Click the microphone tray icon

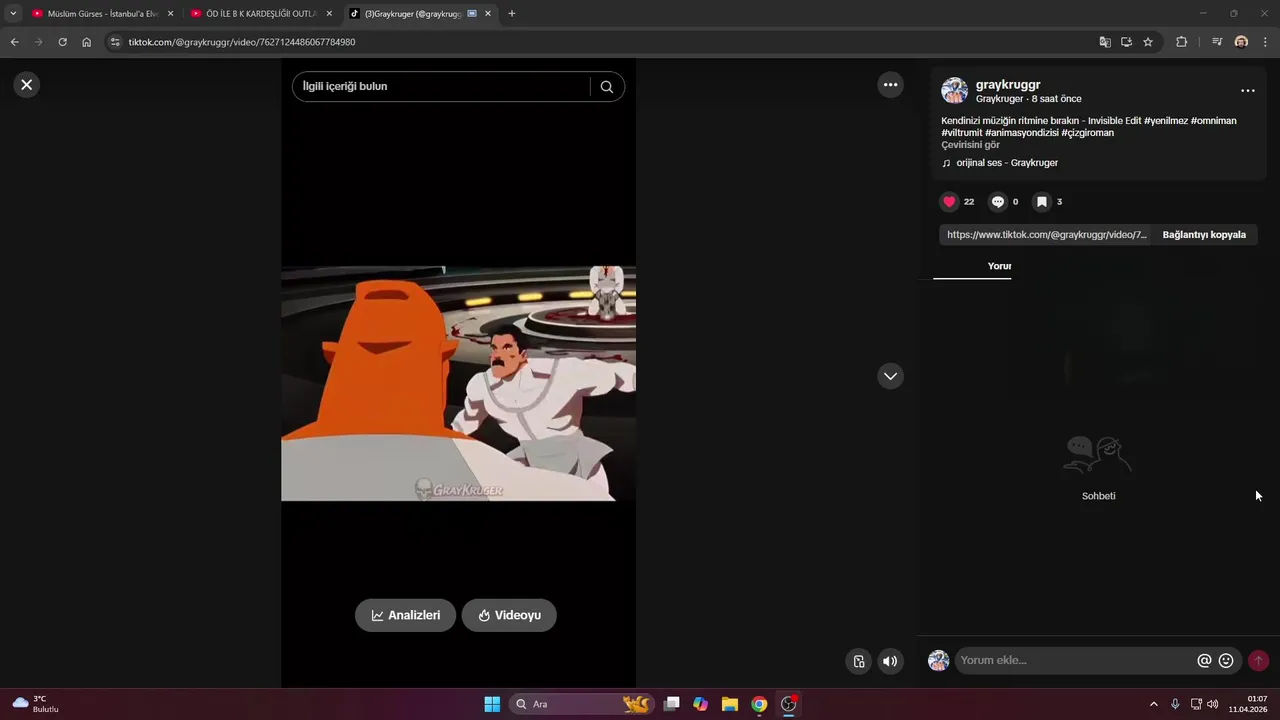point(1175,704)
